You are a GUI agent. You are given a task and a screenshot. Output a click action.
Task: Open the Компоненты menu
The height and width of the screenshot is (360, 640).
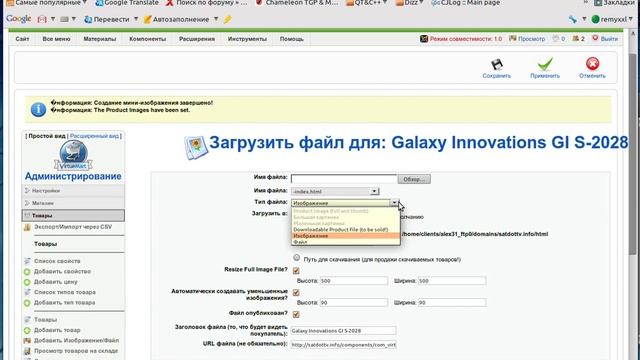(x=148, y=39)
